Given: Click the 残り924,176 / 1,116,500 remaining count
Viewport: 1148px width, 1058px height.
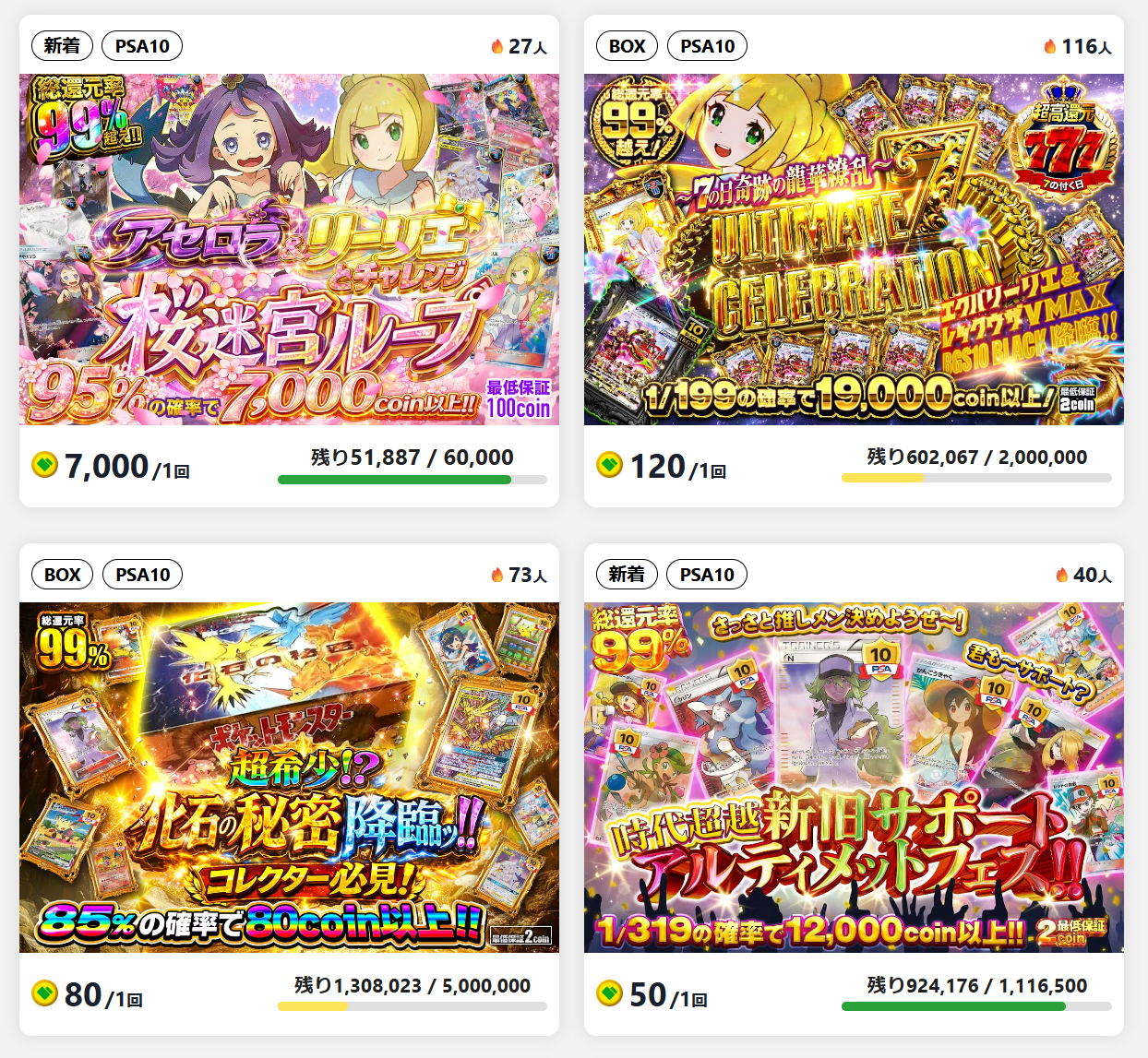Looking at the screenshot, I should tap(977, 985).
